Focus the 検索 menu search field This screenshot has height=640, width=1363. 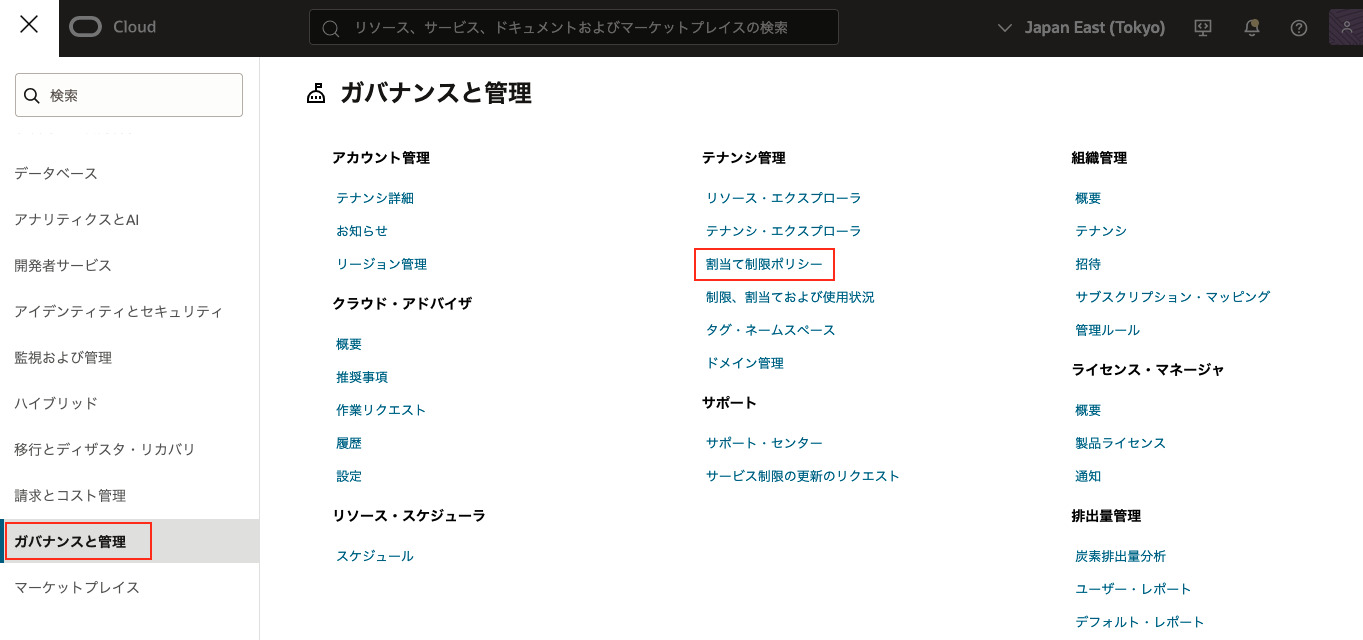pos(129,96)
